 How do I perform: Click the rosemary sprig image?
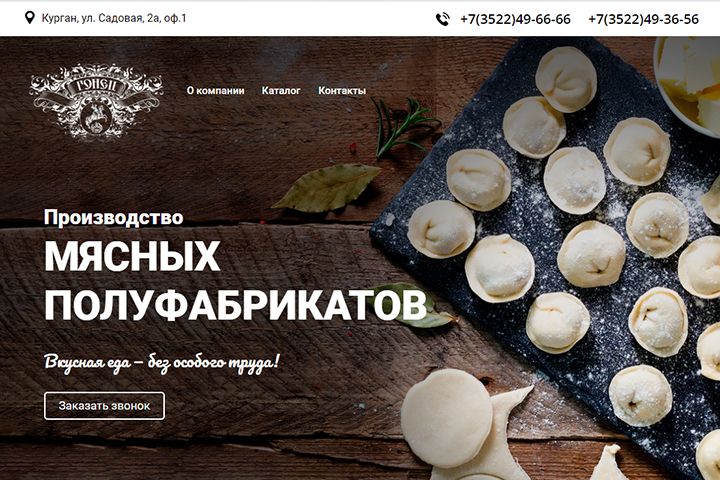[403, 126]
